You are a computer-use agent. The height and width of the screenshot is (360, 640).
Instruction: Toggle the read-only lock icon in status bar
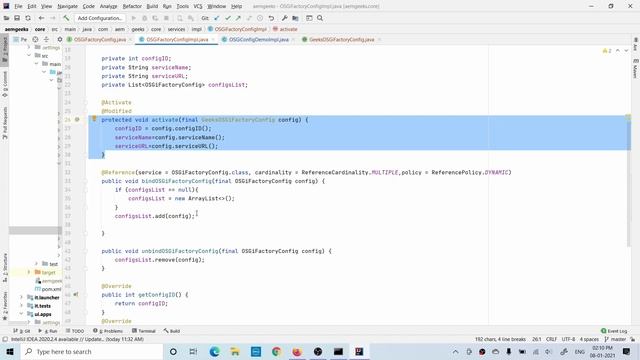633,339
